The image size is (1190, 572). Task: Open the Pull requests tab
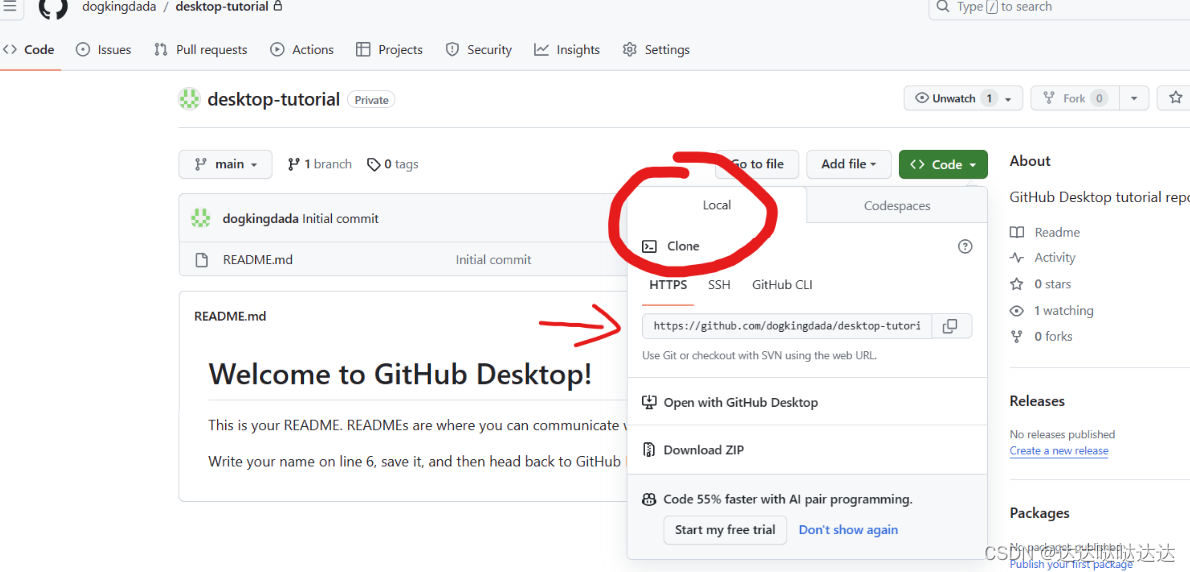(200, 49)
